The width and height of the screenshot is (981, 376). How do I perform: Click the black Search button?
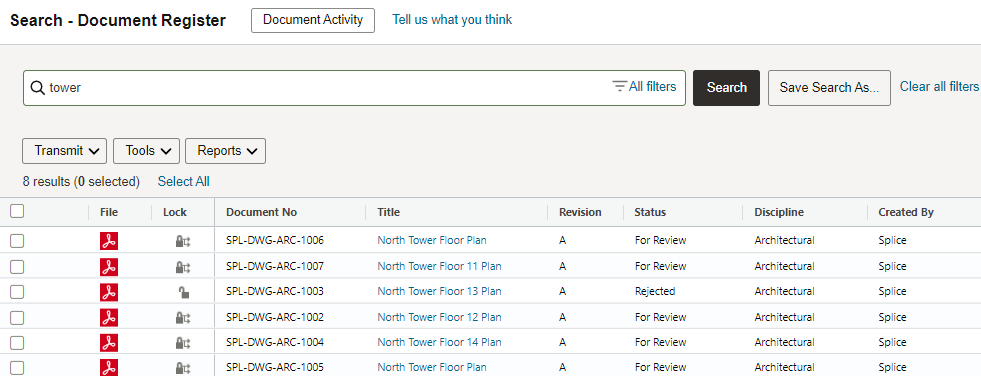click(x=726, y=88)
